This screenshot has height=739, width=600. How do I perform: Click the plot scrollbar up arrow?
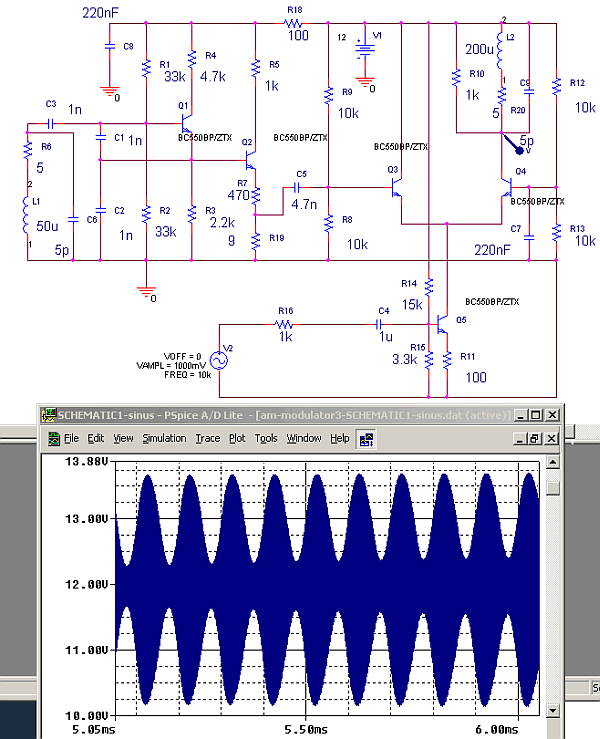tap(553, 461)
